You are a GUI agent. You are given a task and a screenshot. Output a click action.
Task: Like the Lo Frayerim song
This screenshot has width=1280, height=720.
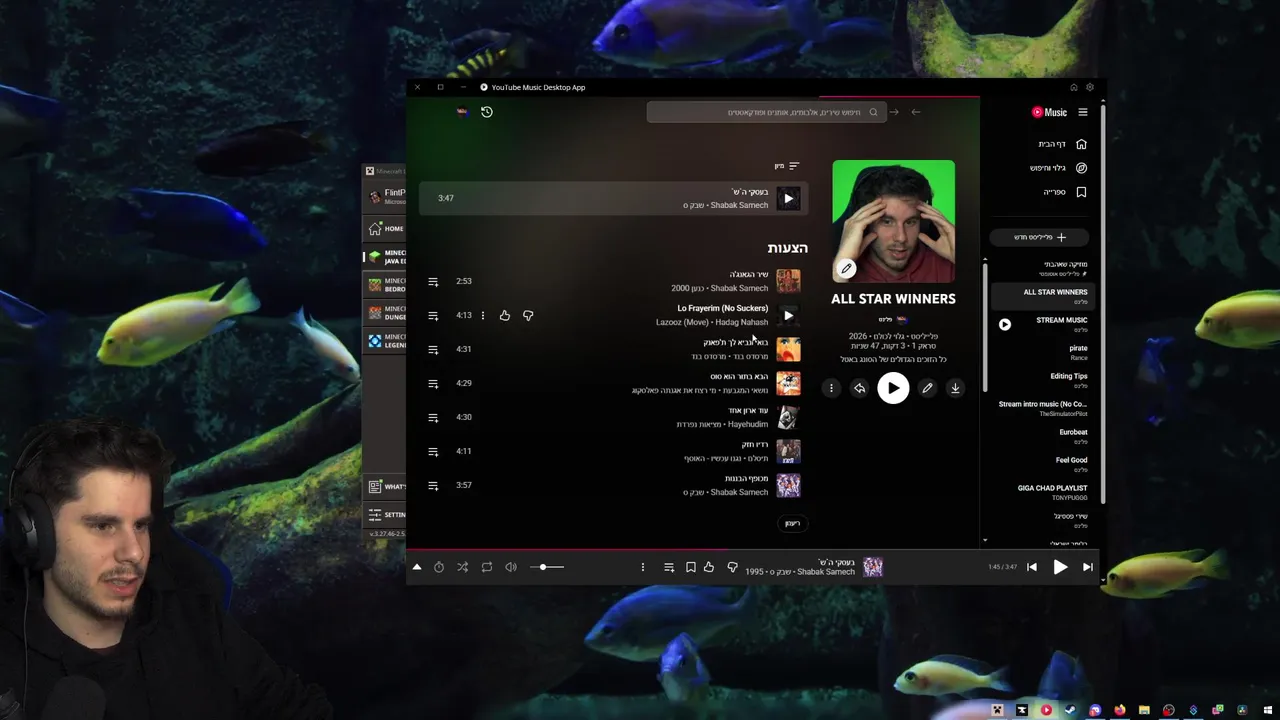(x=505, y=316)
